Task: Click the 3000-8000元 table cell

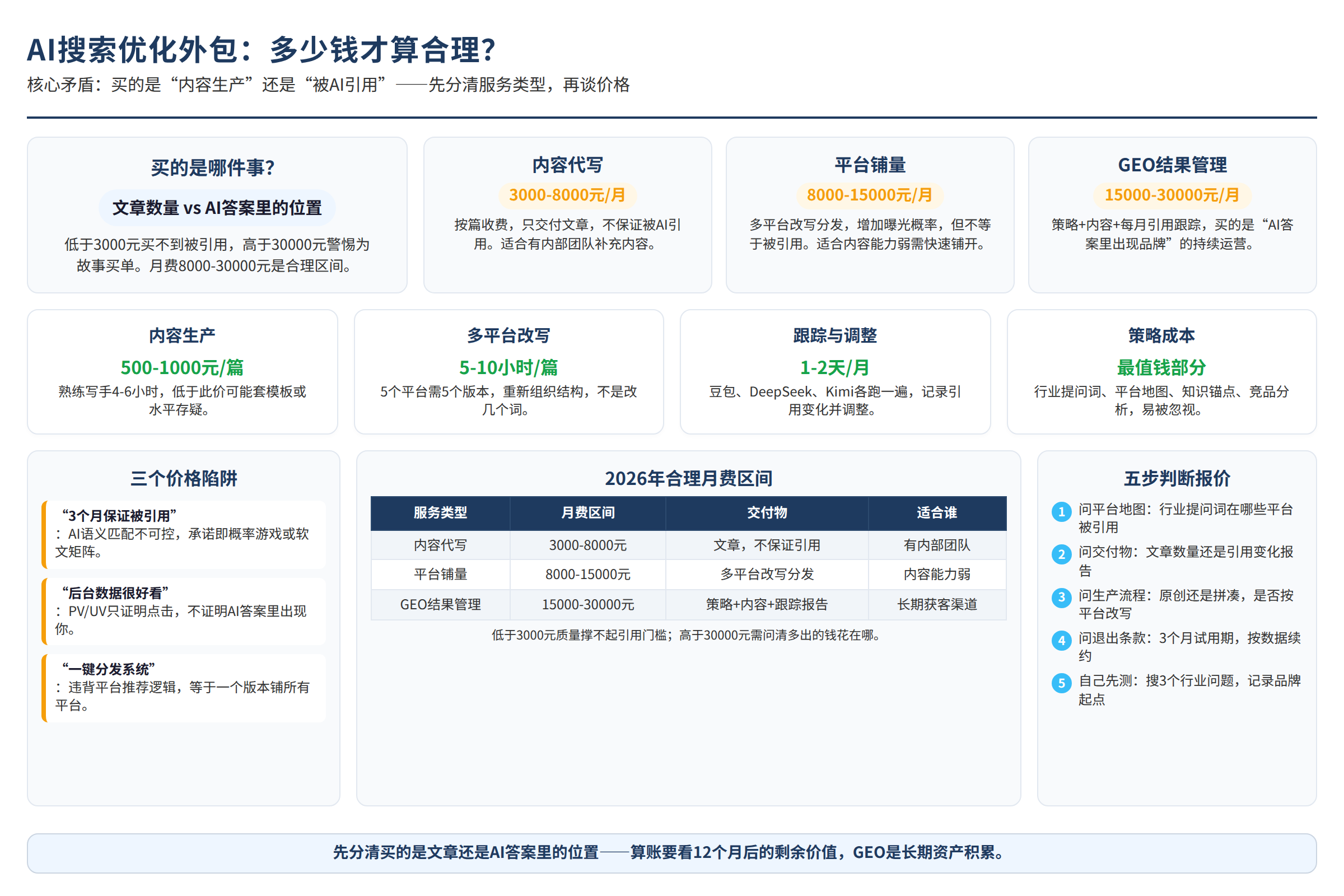Action: click(x=588, y=545)
